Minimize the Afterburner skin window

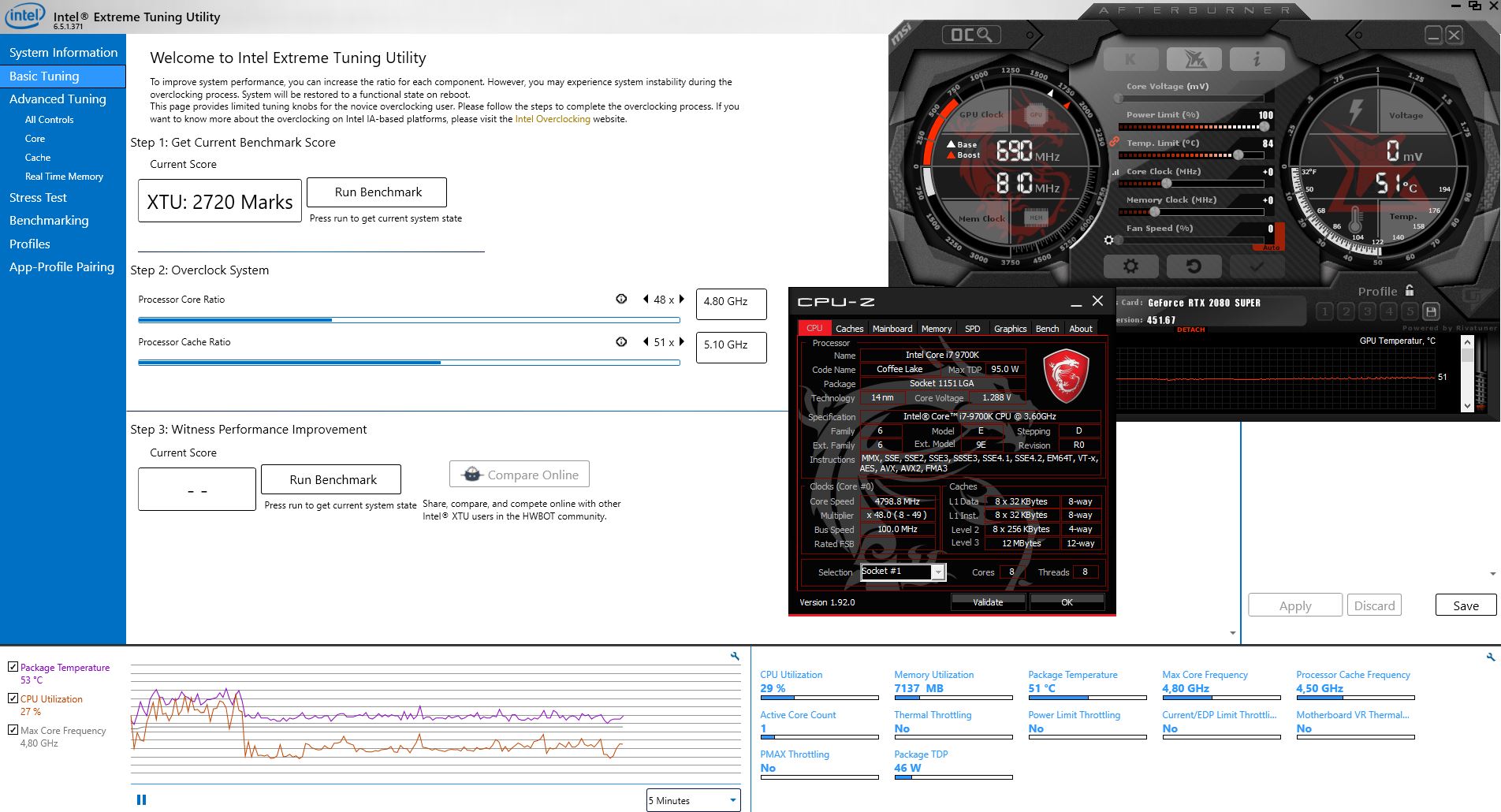tap(1433, 35)
